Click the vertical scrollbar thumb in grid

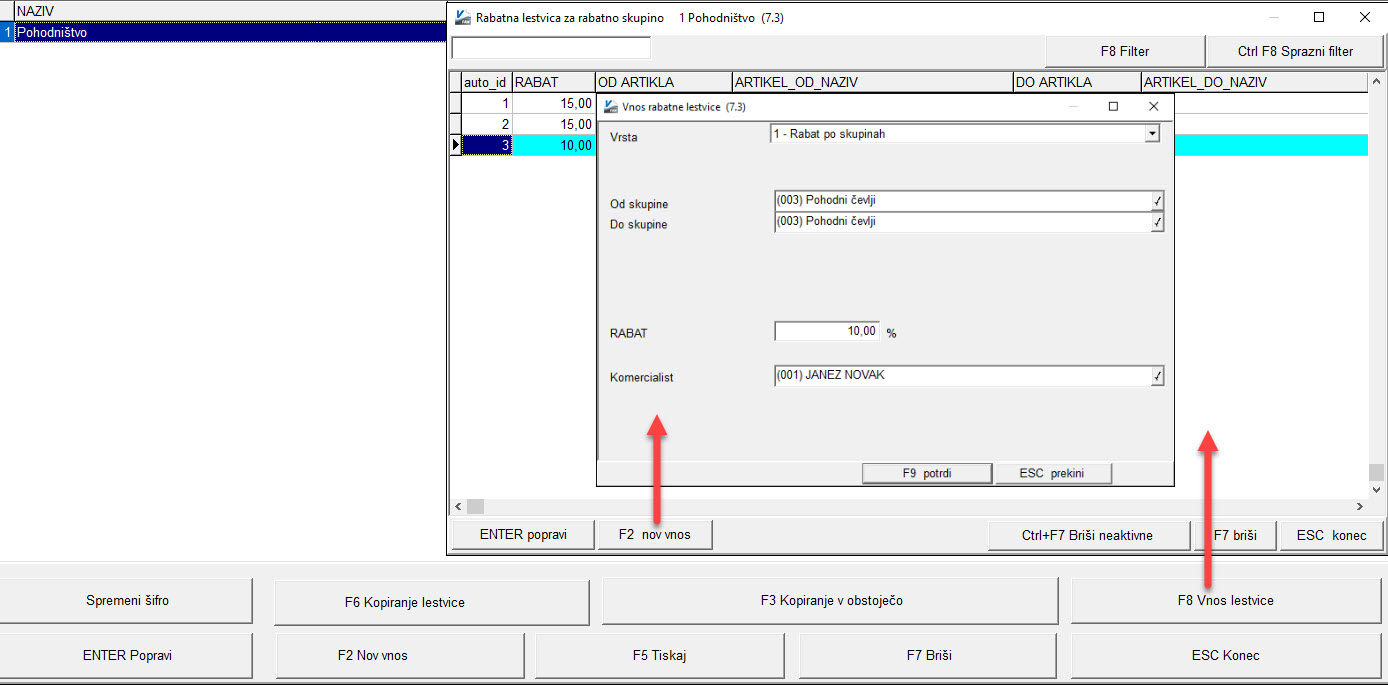click(1375, 473)
